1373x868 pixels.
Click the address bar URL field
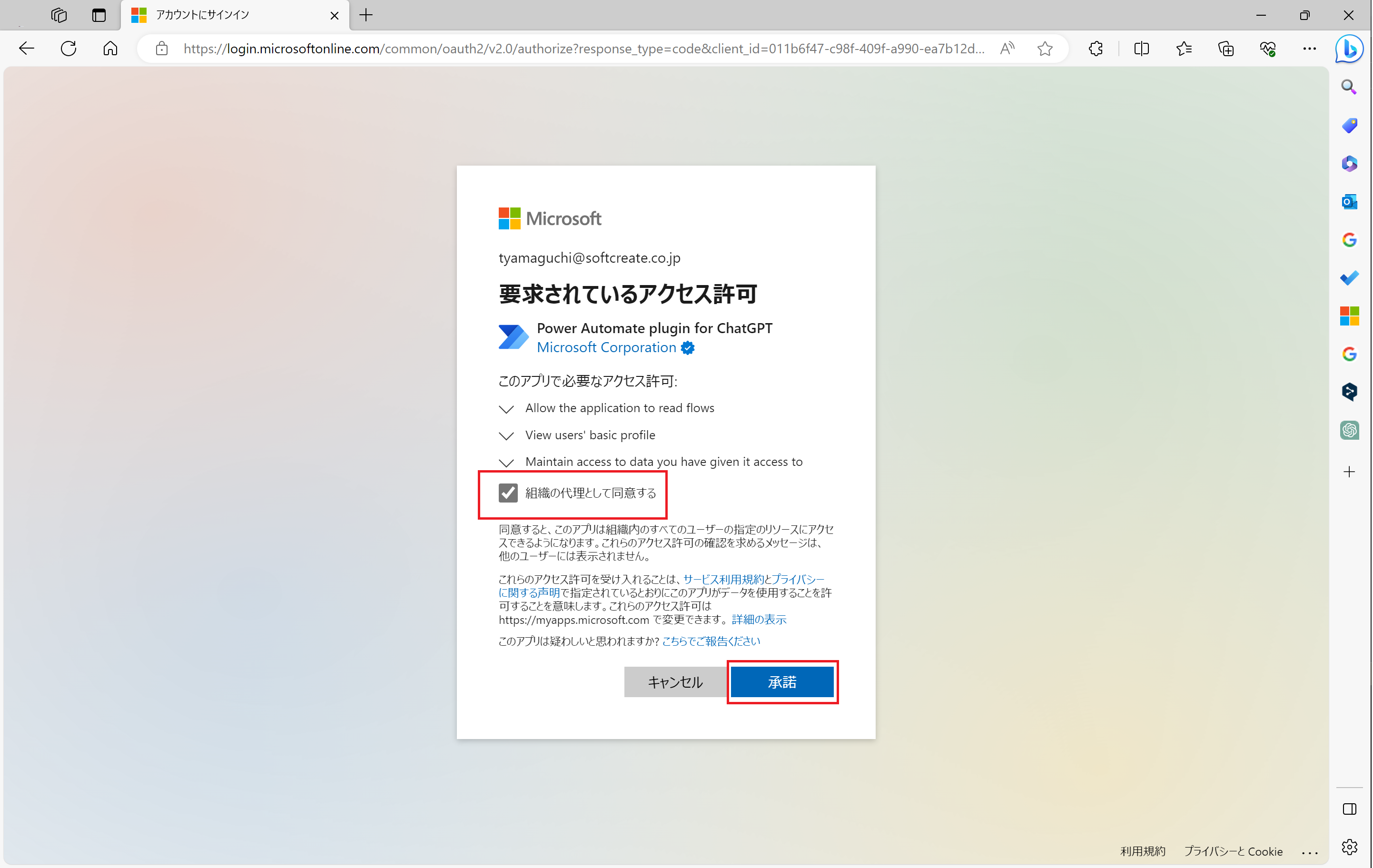coord(584,49)
